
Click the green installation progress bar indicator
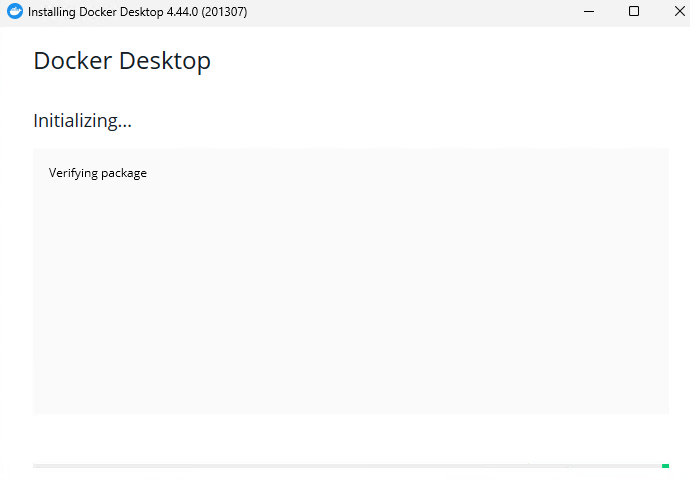[x=665, y=465]
